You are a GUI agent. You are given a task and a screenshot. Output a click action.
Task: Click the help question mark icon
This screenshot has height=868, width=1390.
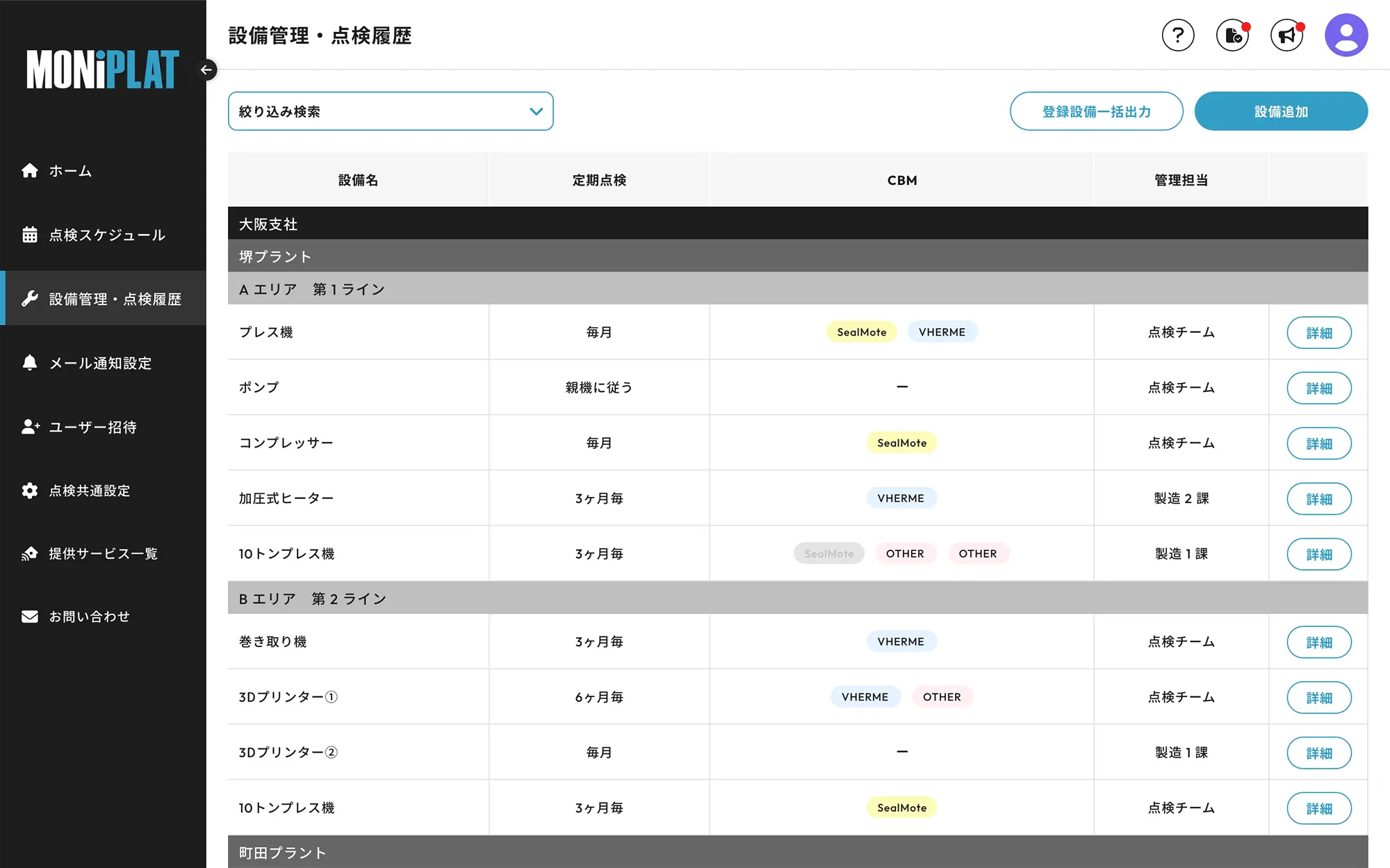pos(1178,36)
